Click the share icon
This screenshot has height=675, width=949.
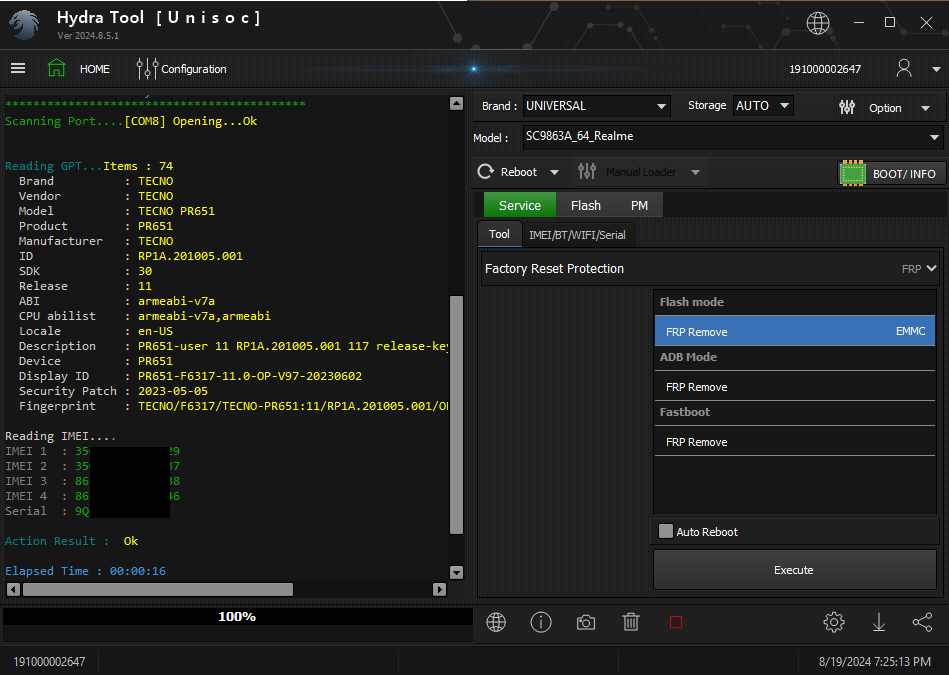pyautogui.click(x=922, y=622)
